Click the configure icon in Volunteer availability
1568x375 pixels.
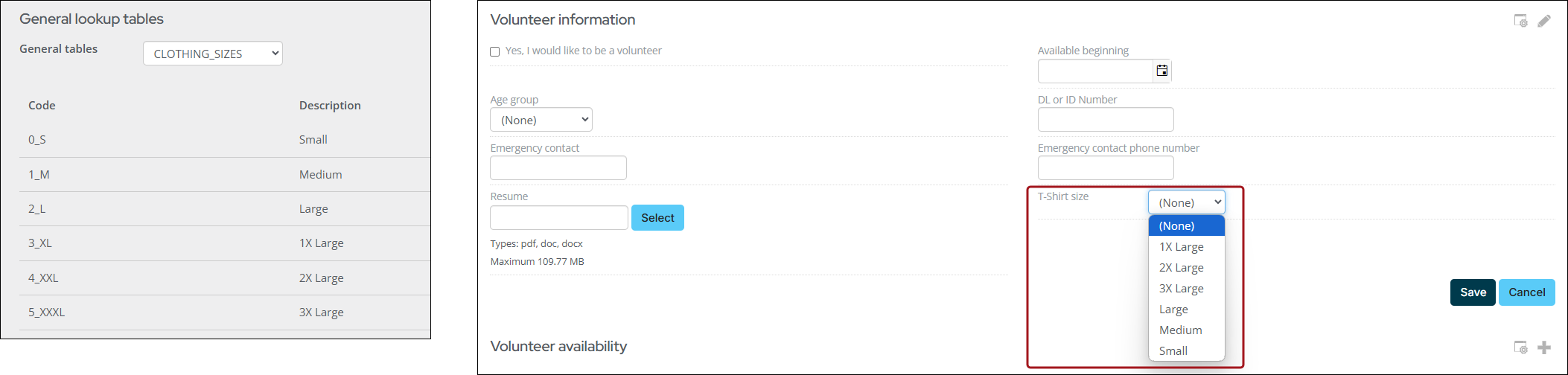pyautogui.click(x=1520, y=347)
